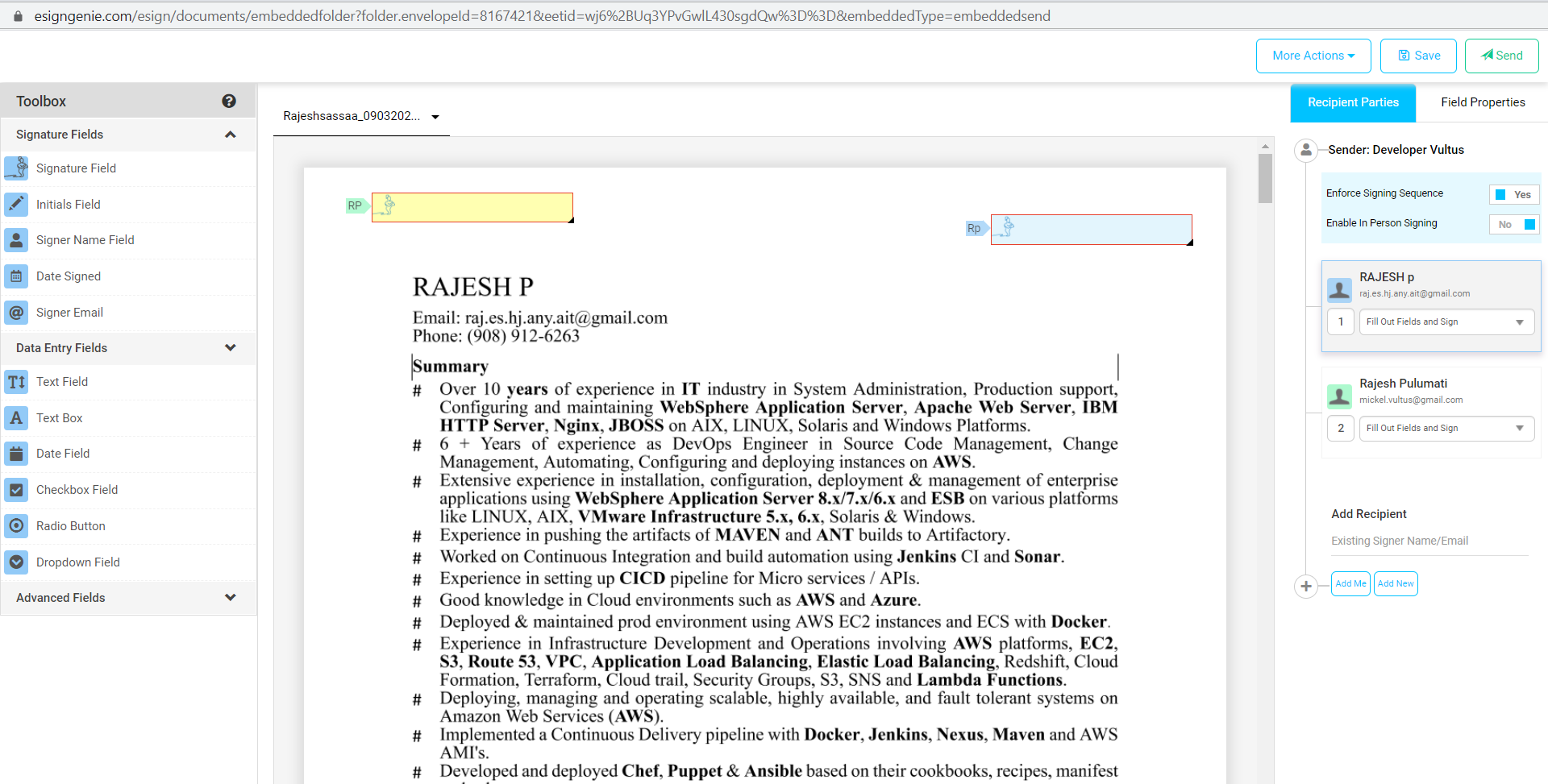Open Rajesh Pulumati action dropdown
Image resolution: width=1548 pixels, height=784 pixels.
point(1446,428)
